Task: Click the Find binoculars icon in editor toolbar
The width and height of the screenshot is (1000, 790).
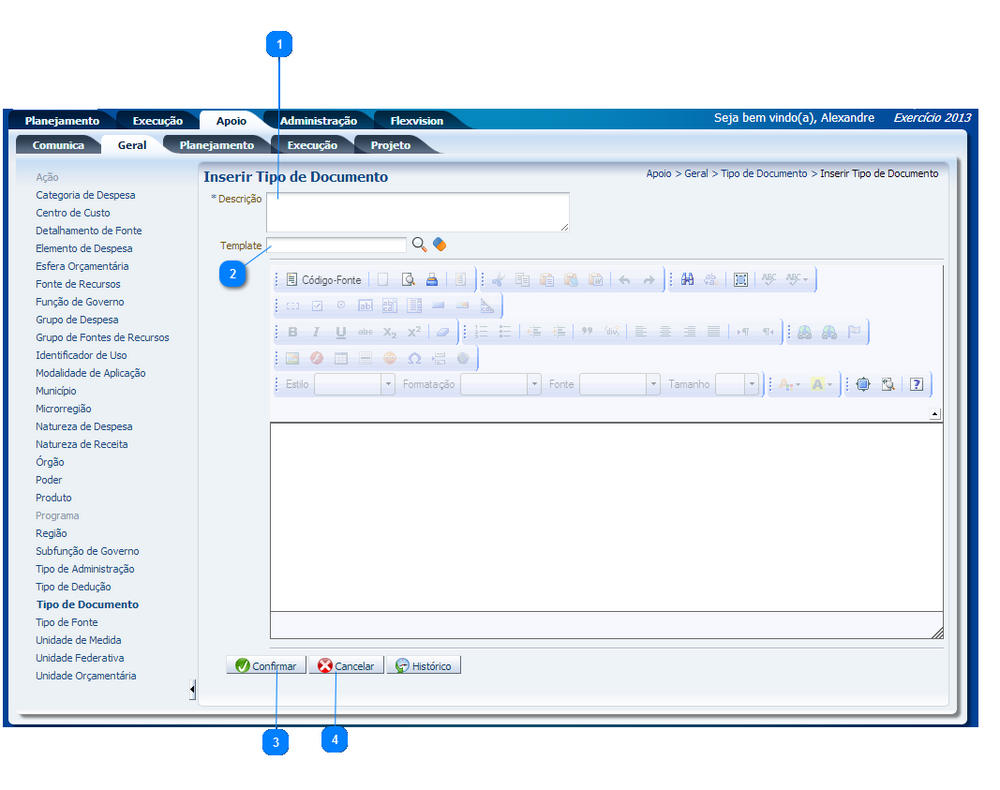Action: [688, 280]
